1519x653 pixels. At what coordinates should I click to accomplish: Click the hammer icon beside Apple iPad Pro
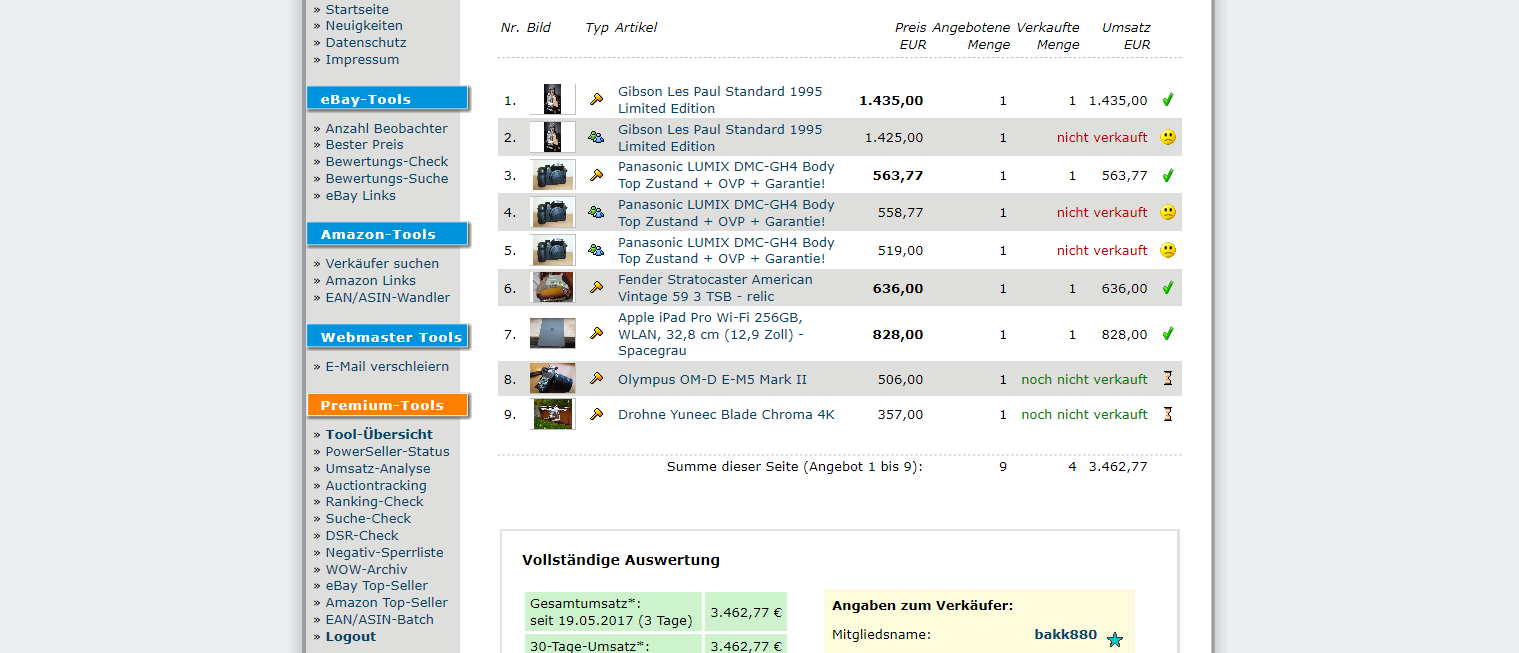(597, 334)
